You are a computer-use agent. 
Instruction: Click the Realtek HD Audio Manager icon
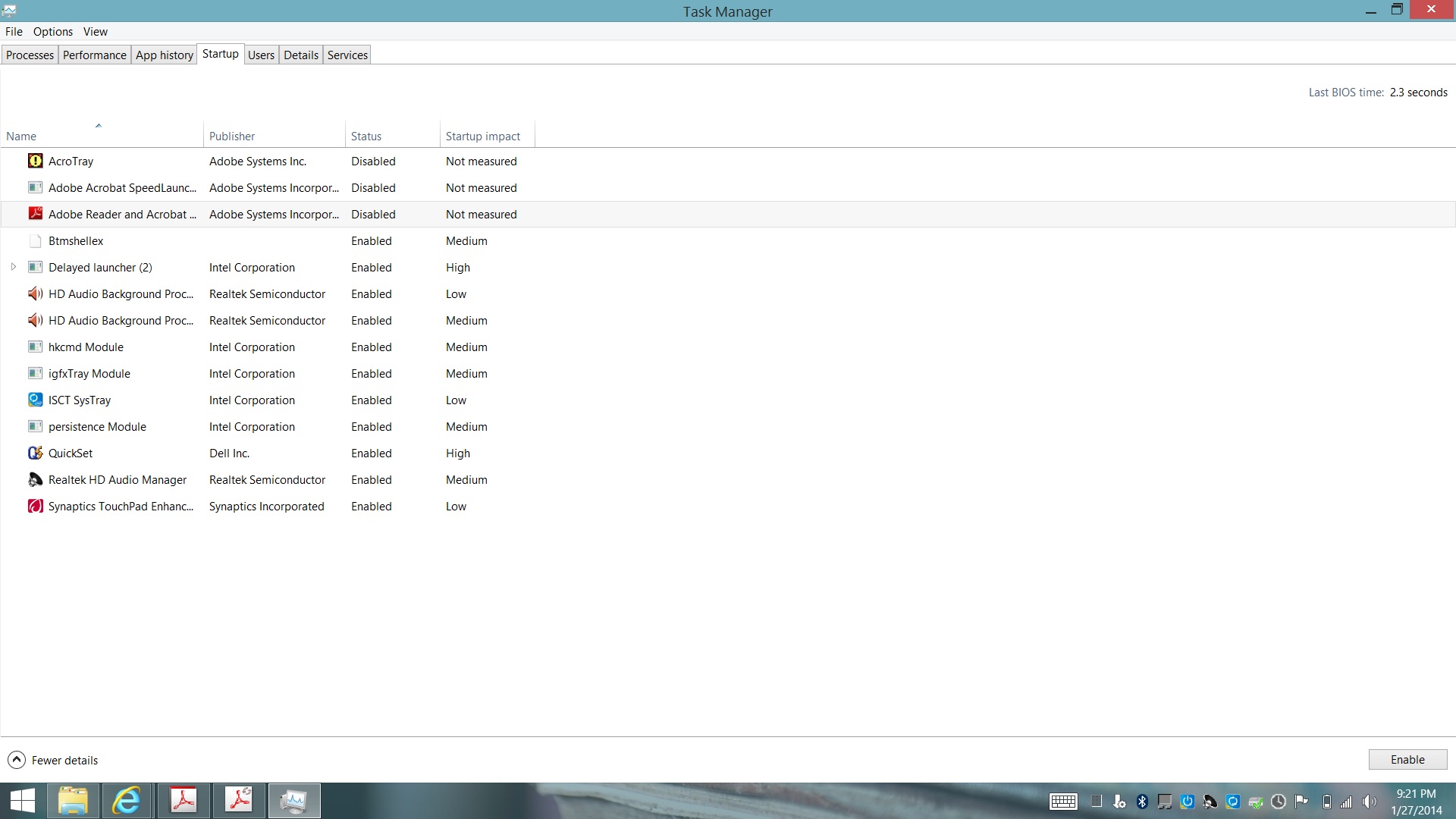click(x=35, y=479)
